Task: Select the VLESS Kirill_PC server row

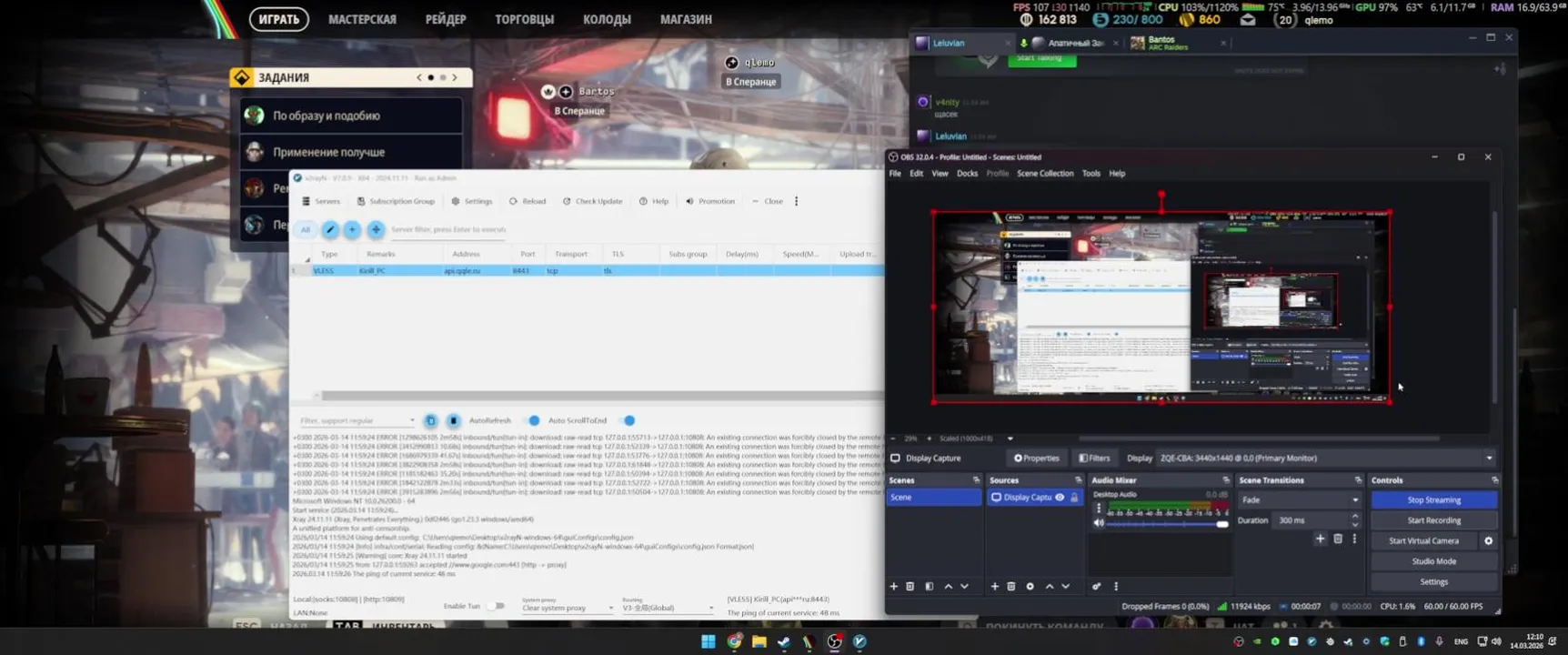Action: [x=588, y=271]
